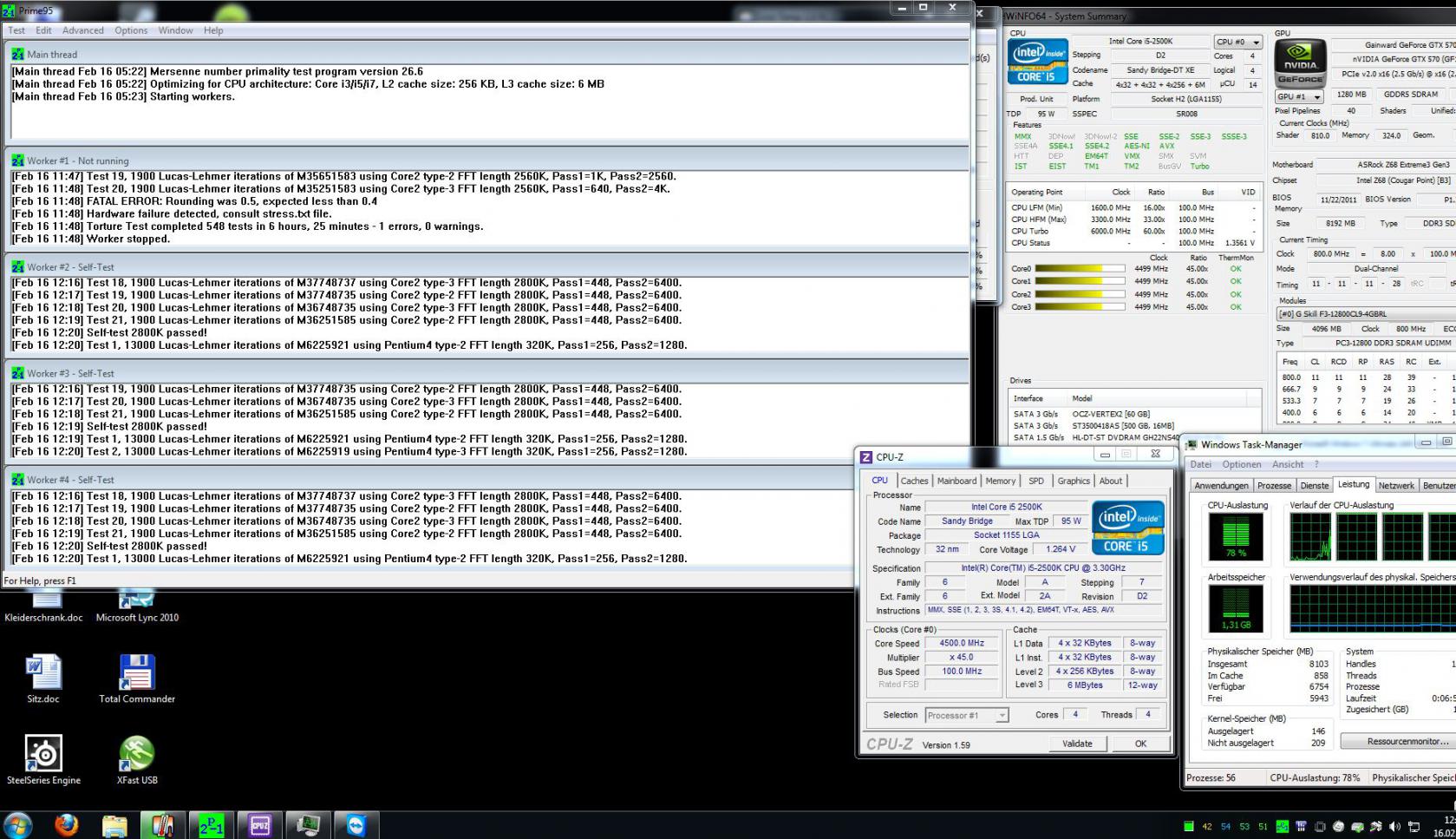This screenshot has width=1456, height=839.
Task: Open Windows Explorer folder taskbar icon
Action: pyautogui.click(x=114, y=826)
